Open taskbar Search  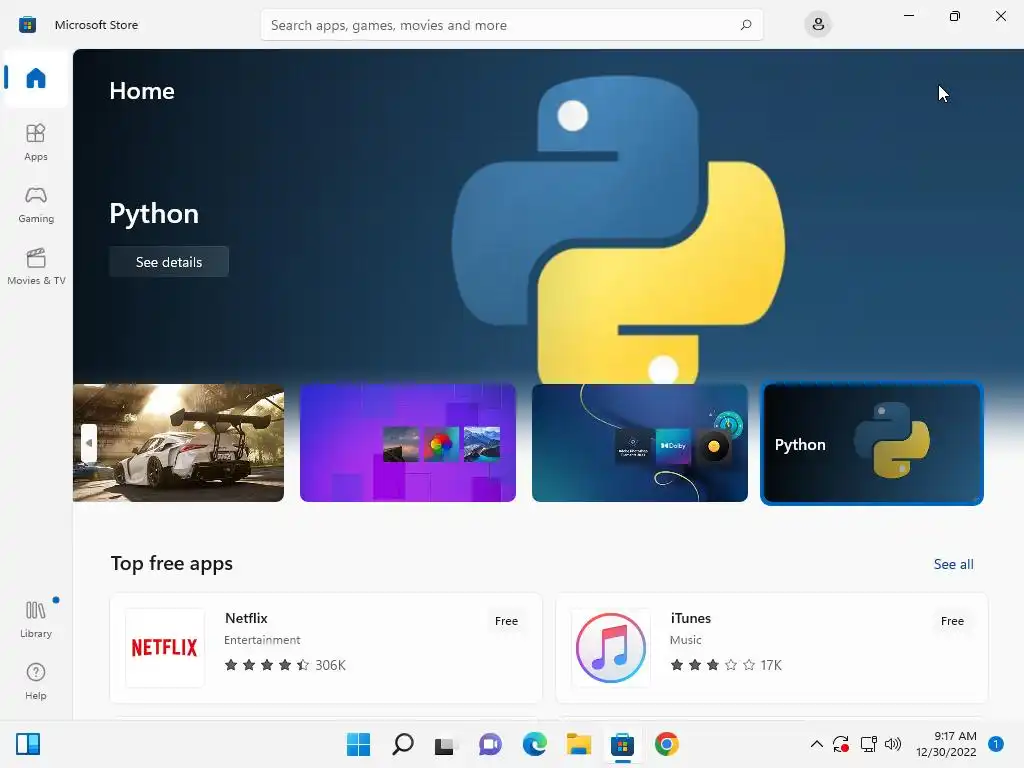click(403, 744)
